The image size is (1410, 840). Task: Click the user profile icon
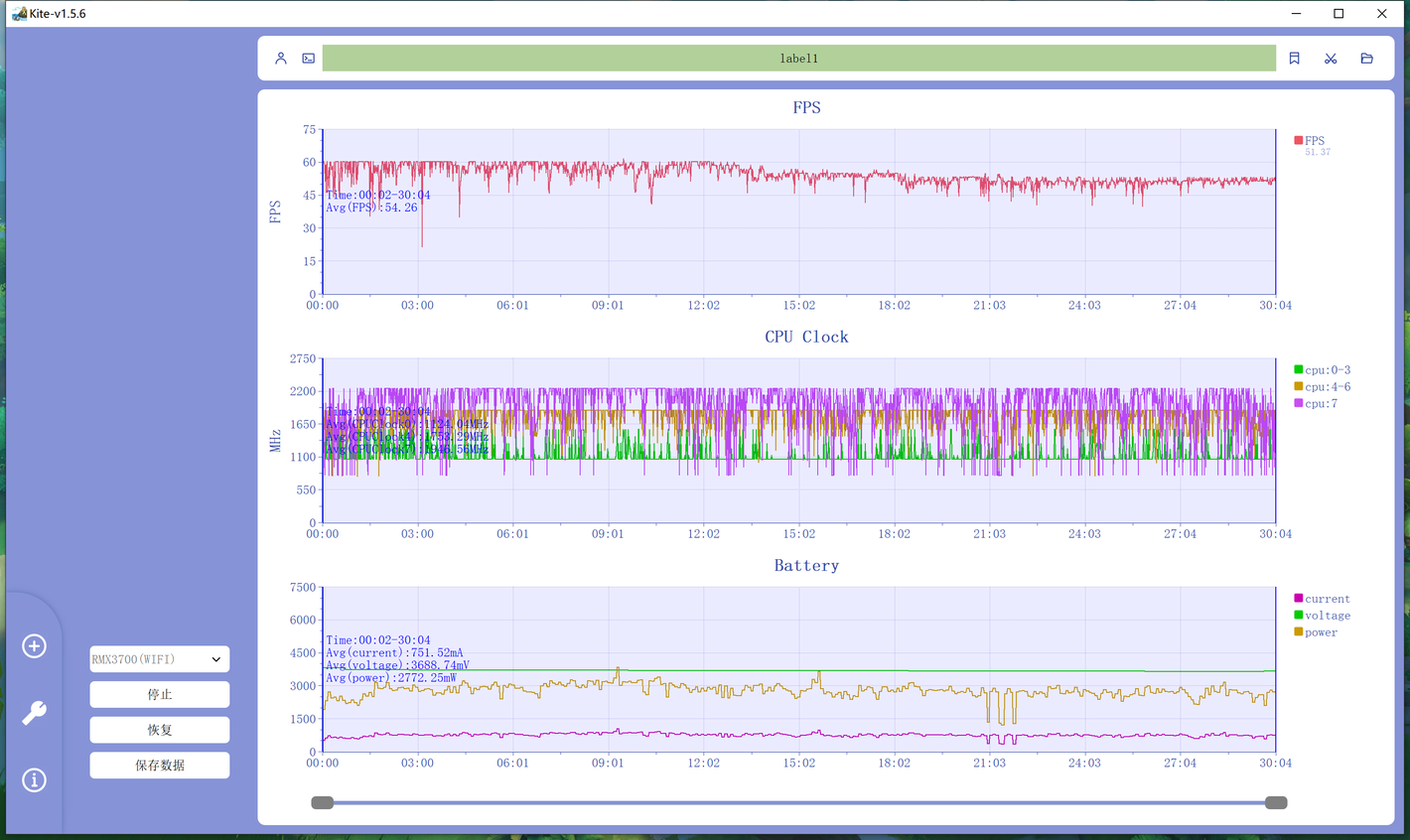(281, 59)
